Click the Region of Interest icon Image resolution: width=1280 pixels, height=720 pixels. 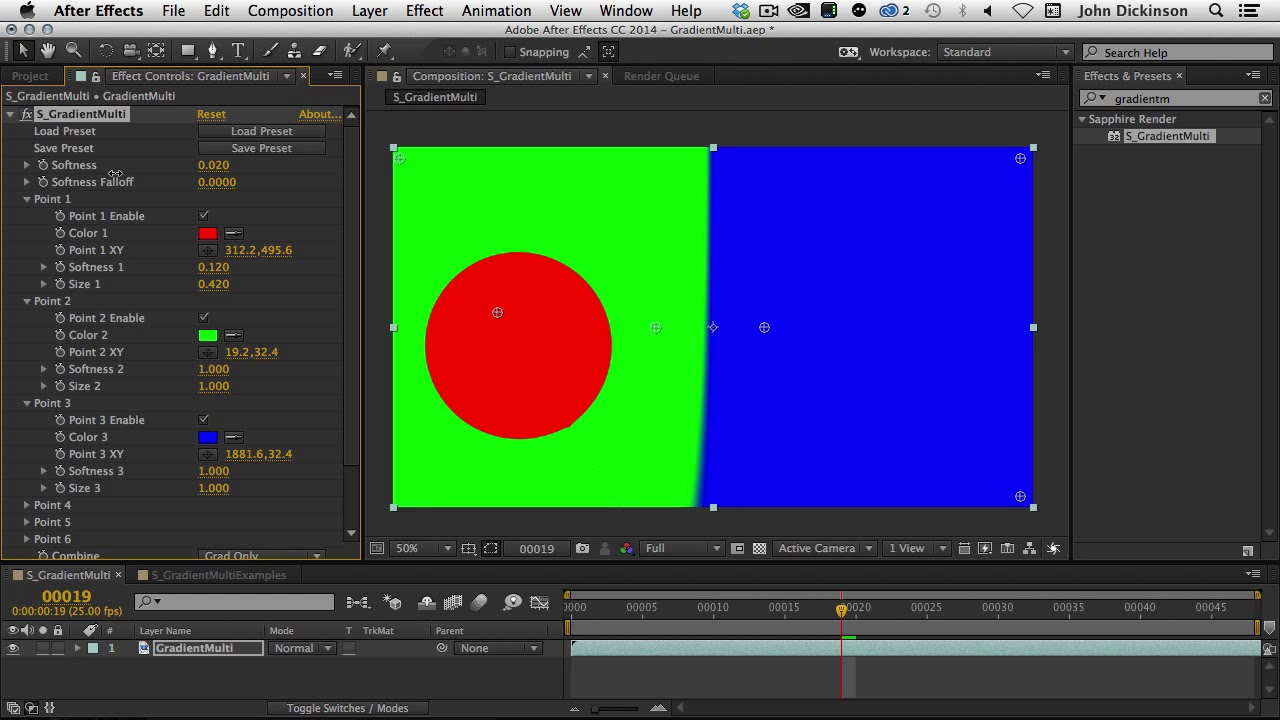(490, 548)
